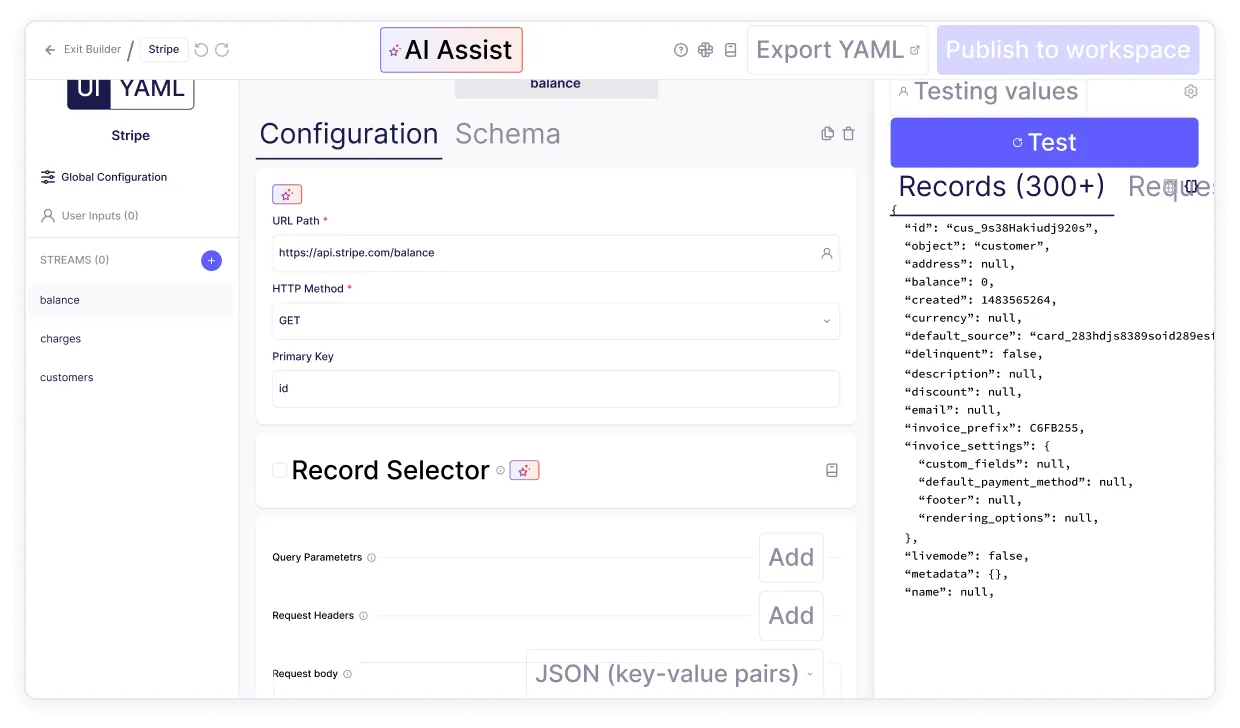Click the balance stream name header
The image size is (1240, 728).
pyautogui.click(x=556, y=87)
